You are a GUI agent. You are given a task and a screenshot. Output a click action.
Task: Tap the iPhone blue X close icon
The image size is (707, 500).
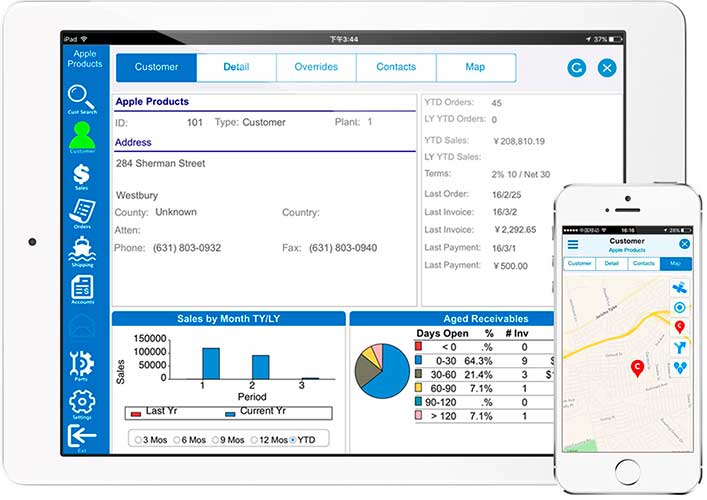[x=684, y=244]
